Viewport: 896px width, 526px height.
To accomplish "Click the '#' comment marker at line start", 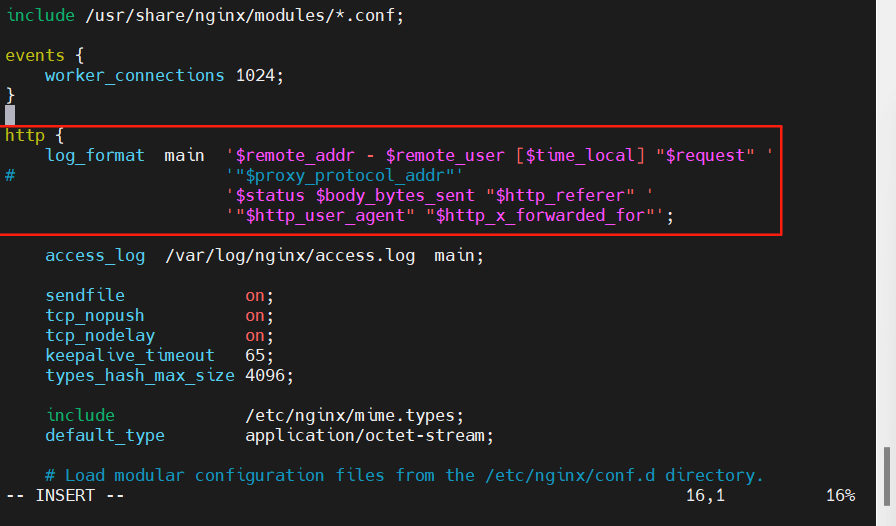I will coord(10,176).
